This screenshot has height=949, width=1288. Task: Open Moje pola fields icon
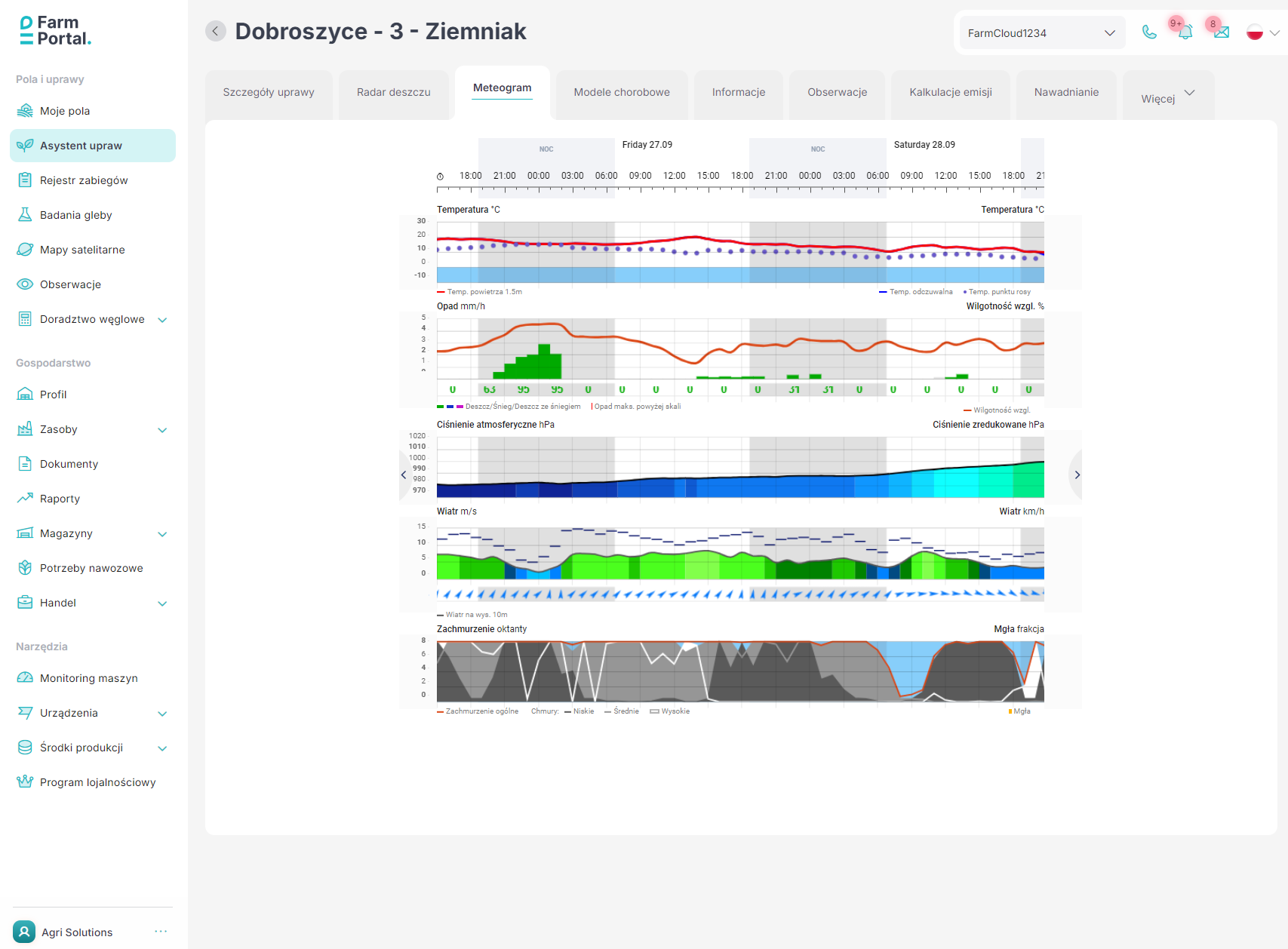tap(25, 111)
